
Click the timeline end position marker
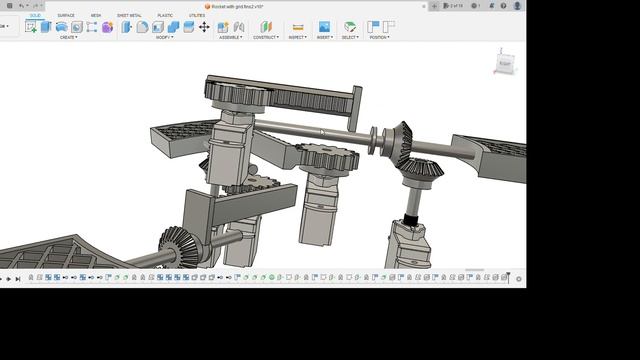[509, 277]
